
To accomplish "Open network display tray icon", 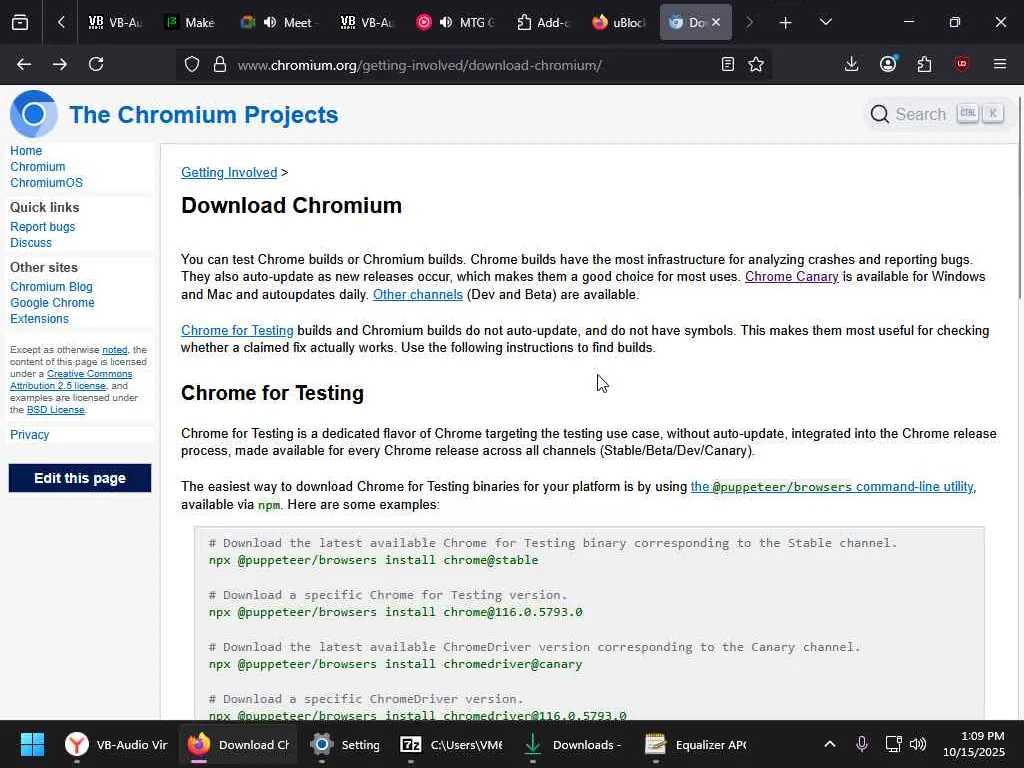I will tap(893, 744).
